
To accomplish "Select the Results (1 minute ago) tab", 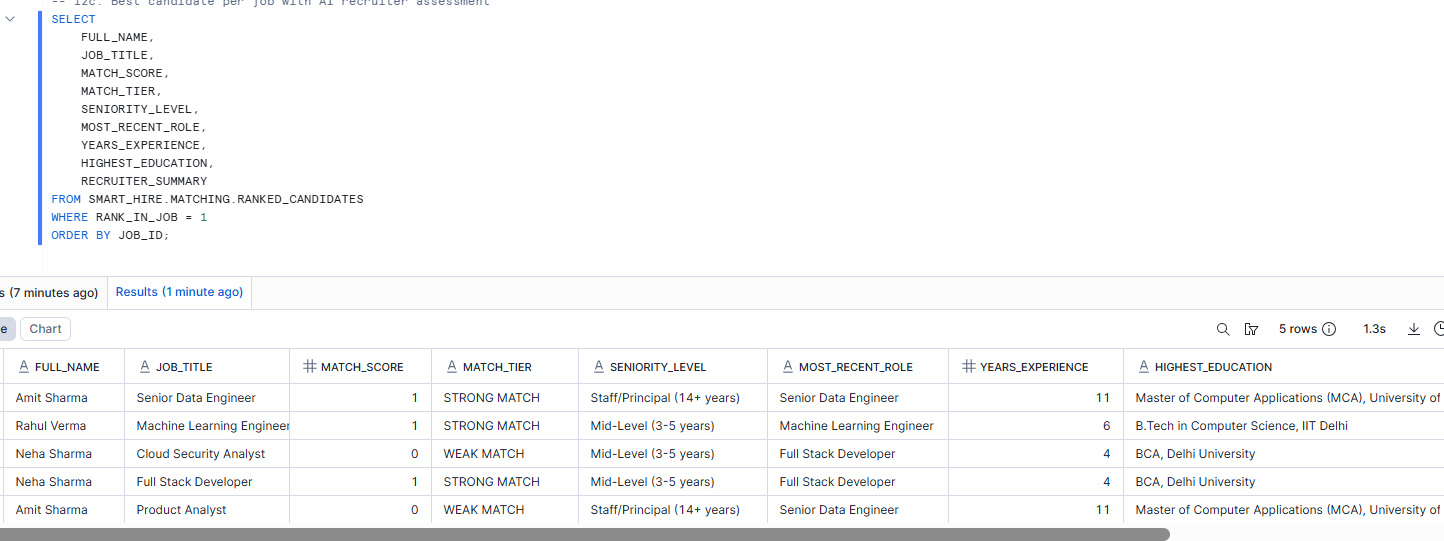I will pyautogui.click(x=179, y=292).
